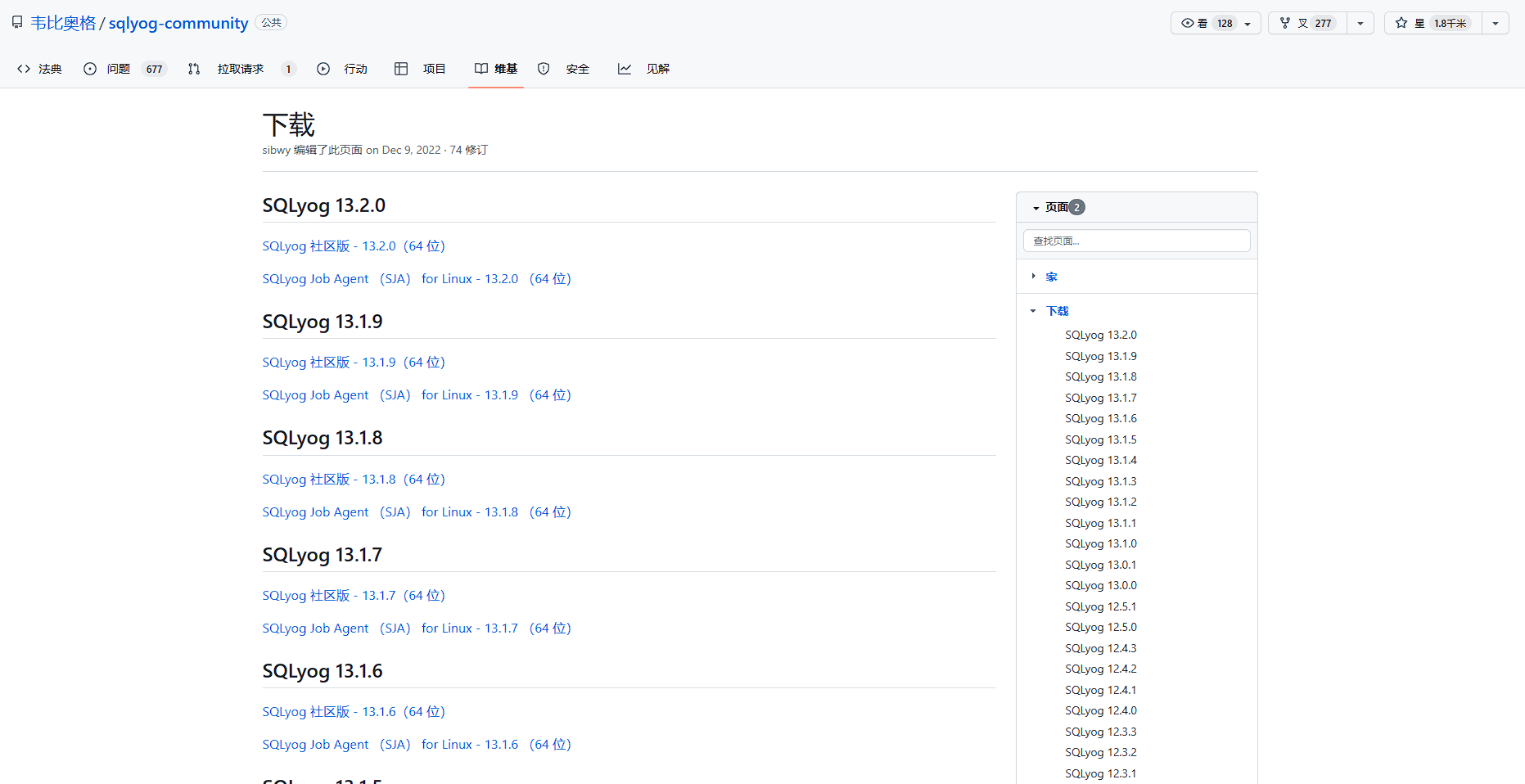Jump to SQLyog 12.4.0 in sidebar
1525x784 pixels.
(1101, 710)
